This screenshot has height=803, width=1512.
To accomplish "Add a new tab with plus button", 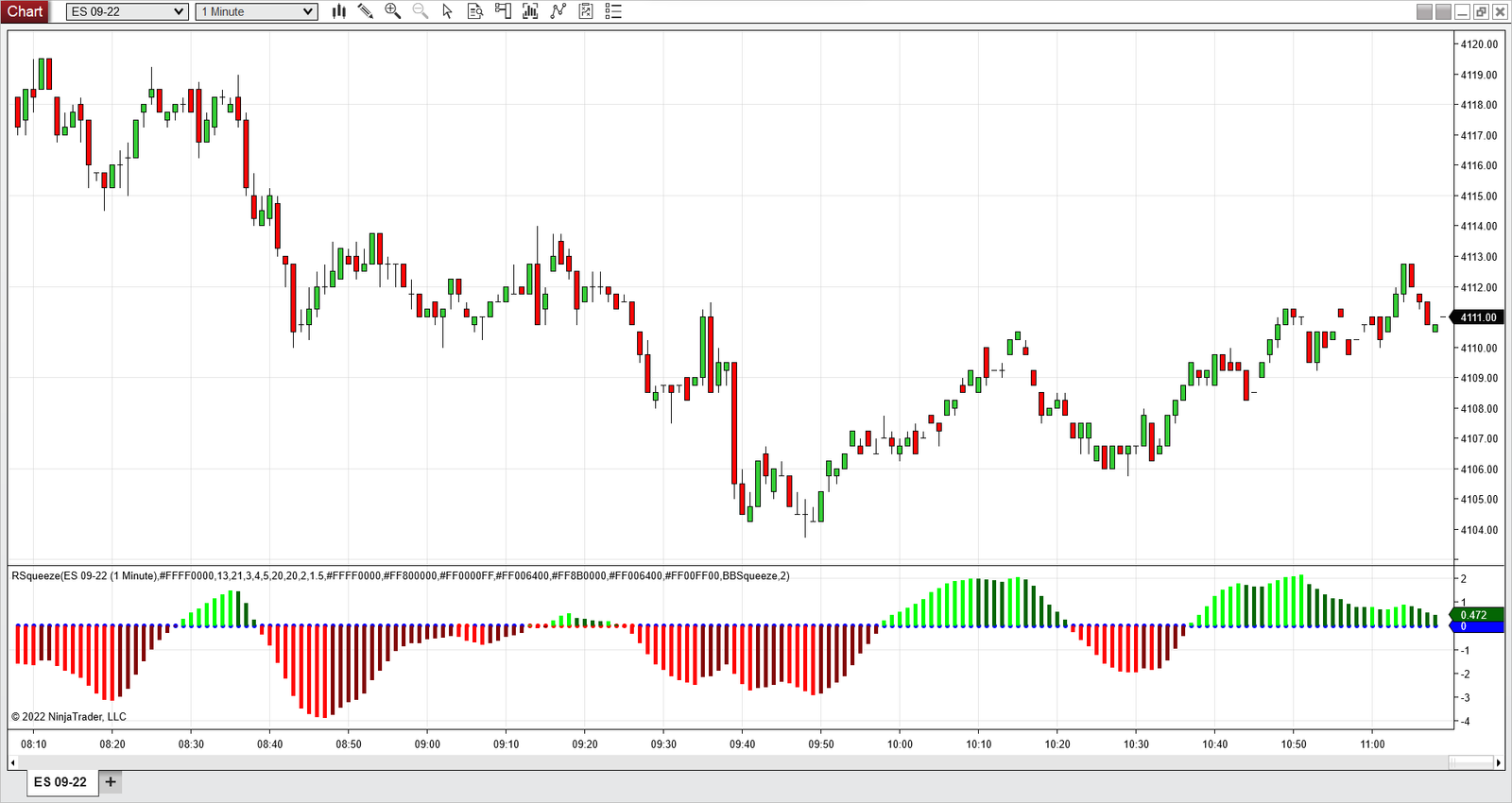I will click(x=111, y=782).
